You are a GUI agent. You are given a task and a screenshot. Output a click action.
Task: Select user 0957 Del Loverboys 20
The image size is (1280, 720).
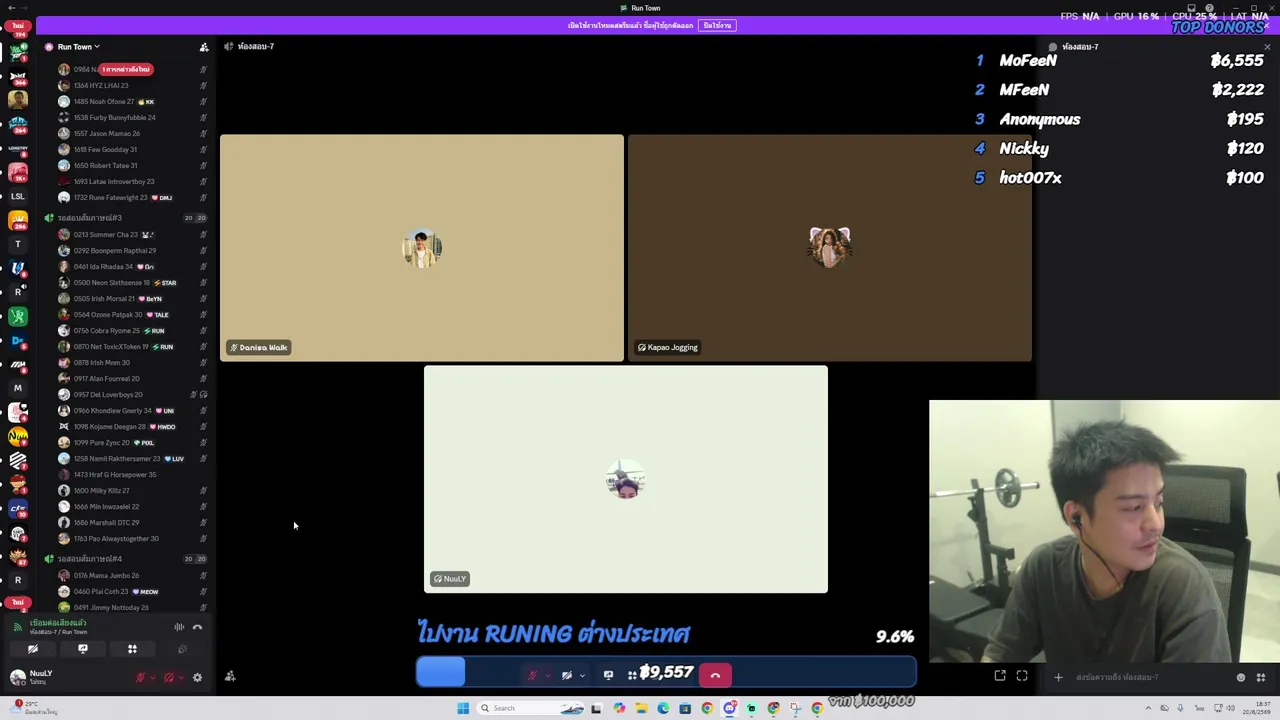[x=132, y=394]
